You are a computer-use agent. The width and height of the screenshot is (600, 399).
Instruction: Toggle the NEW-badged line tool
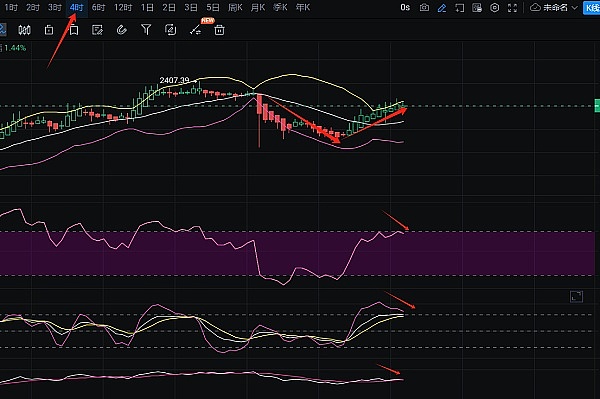196,30
